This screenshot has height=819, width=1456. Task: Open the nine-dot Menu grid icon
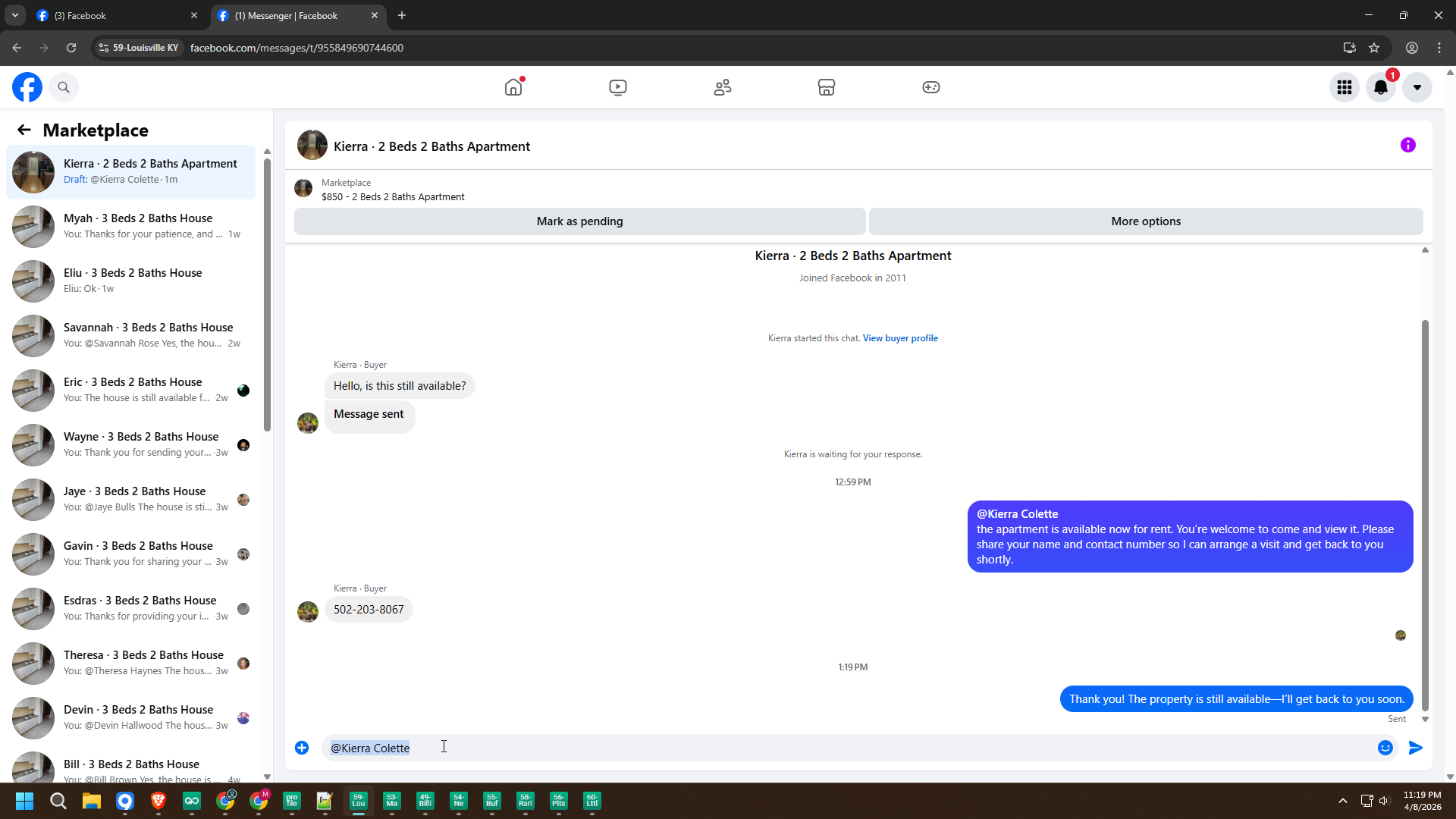pos(1345,87)
